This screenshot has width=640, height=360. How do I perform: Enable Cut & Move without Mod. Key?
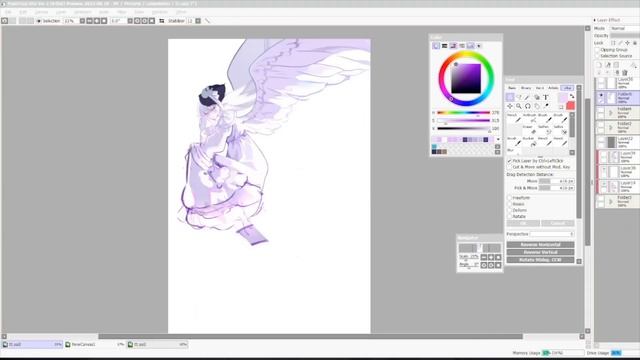coord(509,167)
